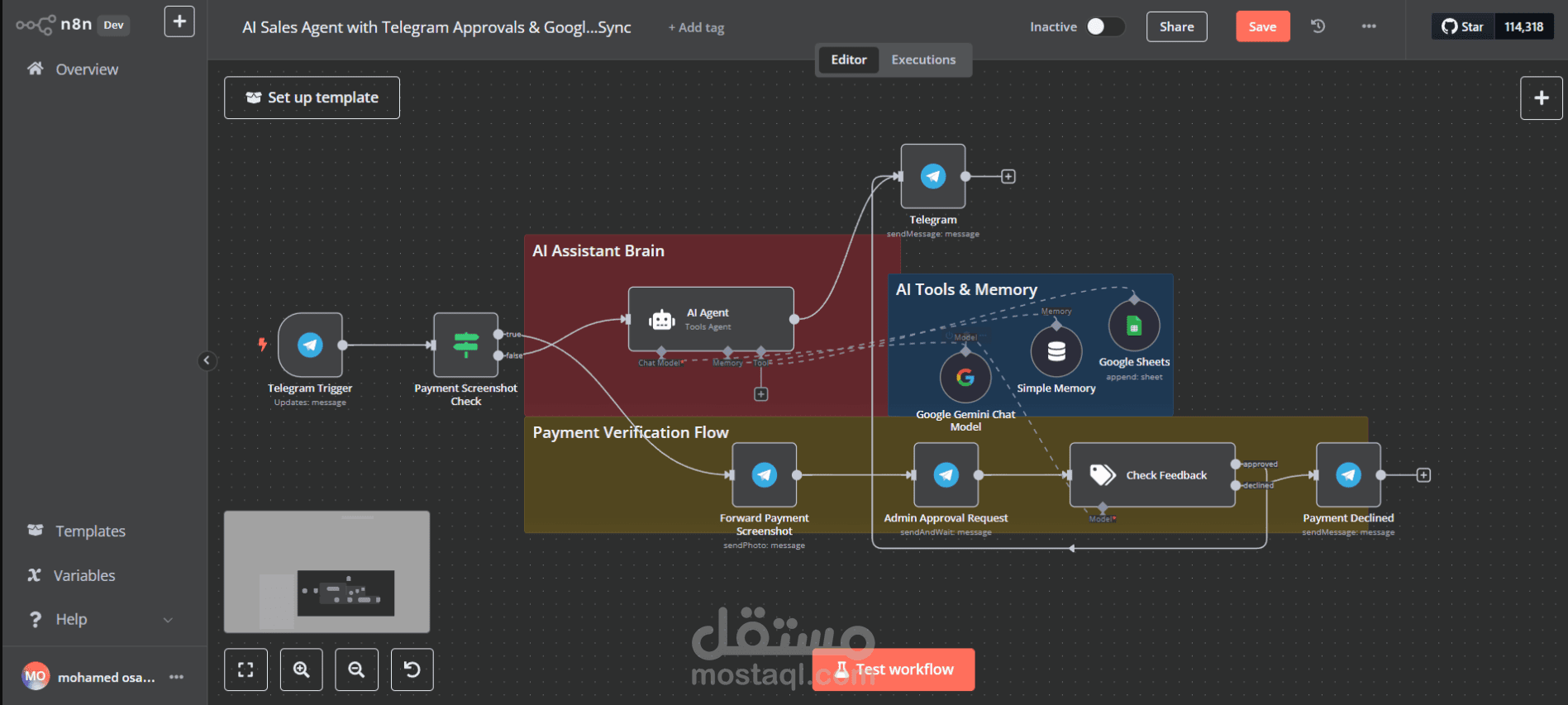Screen dimensions: 1568x705
Task: Open workflow history
Action: click(x=1318, y=26)
